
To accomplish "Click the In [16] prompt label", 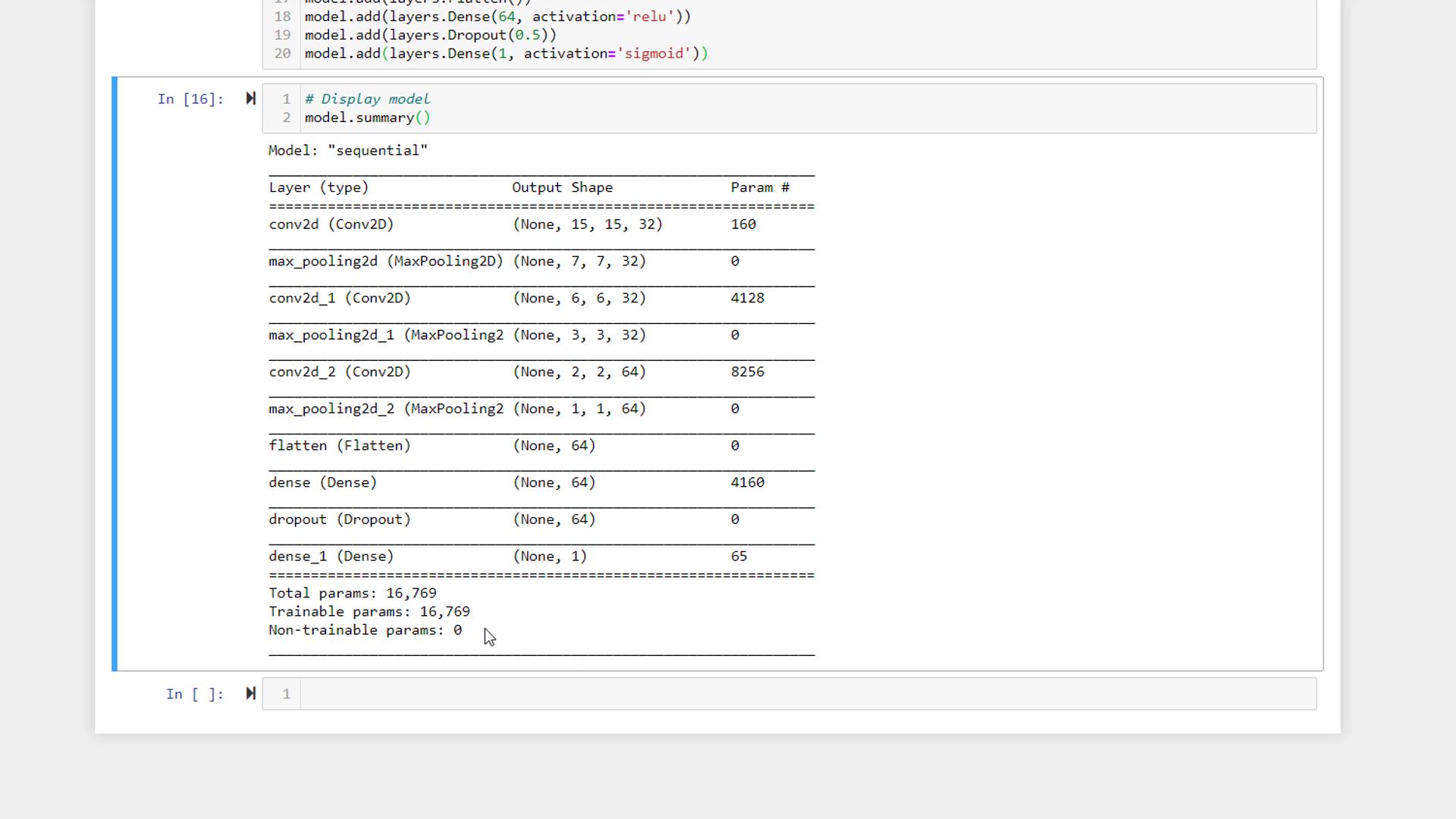I will (x=190, y=99).
